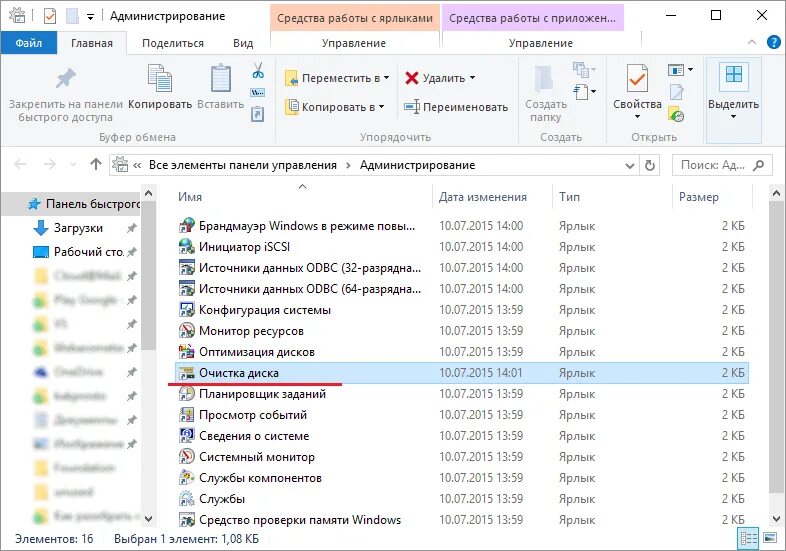786x551 pixels.
Task: Click the Properties checkmark icon
Action: pyautogui.click(x=637, y=79)
